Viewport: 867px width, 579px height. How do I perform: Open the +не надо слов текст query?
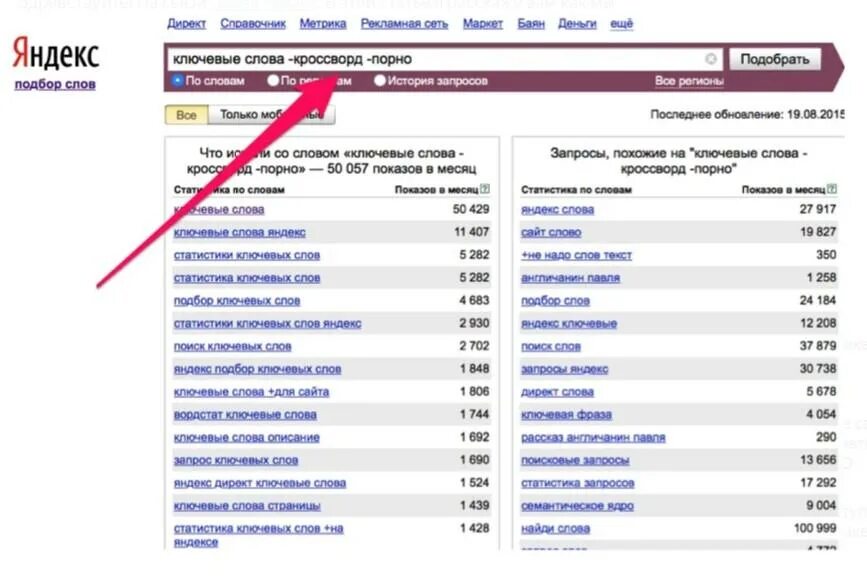576,255
